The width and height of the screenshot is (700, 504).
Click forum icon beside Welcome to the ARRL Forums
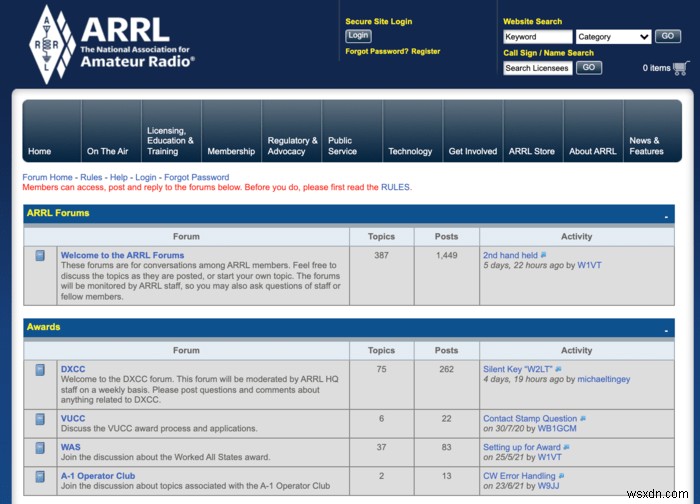pos(40,255)
